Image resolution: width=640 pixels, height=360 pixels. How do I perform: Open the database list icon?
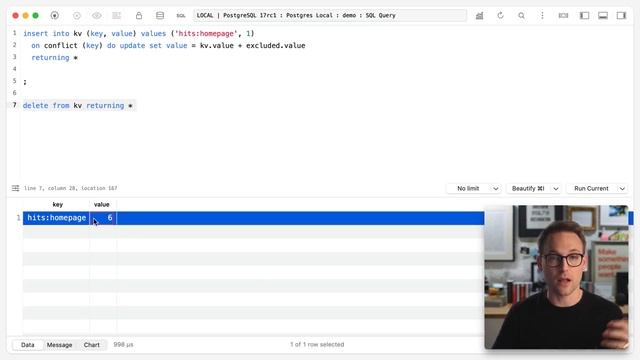[x=160, y=16]
